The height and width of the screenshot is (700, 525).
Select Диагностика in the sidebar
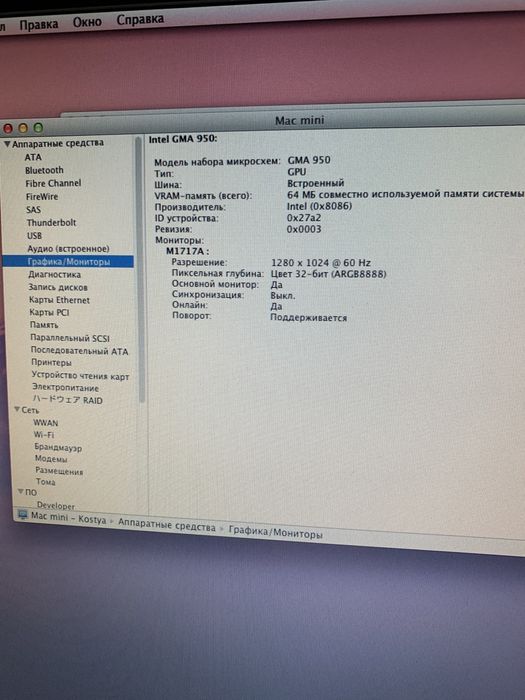click(x=54, y=275)
